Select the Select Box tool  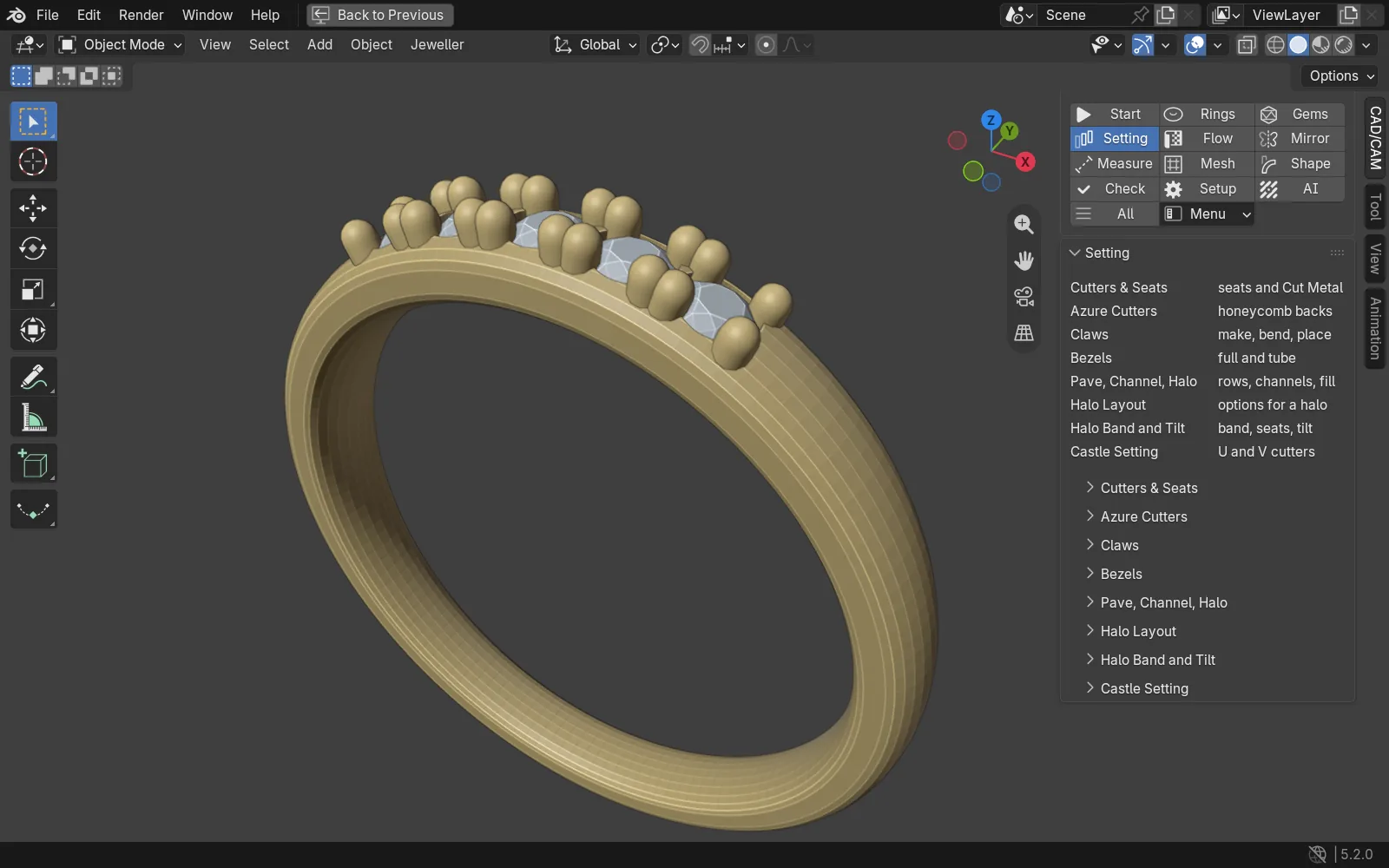[33, 121]
